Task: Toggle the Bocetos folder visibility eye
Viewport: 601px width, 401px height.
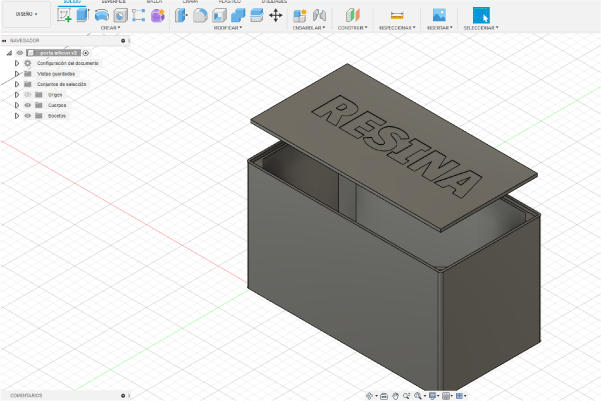Action: 27,116
